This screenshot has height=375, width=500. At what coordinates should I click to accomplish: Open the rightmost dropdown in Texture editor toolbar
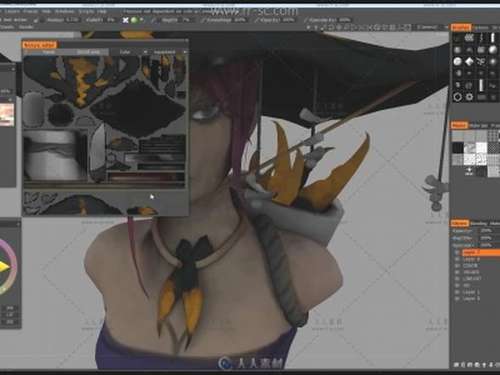[168, 52]
